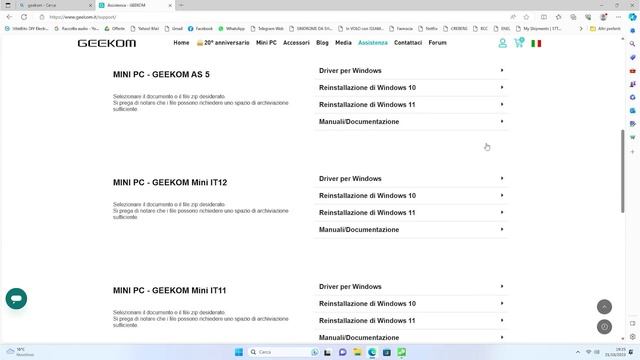Open the collections icon in toolbar
The image size is (640, 360).
(573, 17)
